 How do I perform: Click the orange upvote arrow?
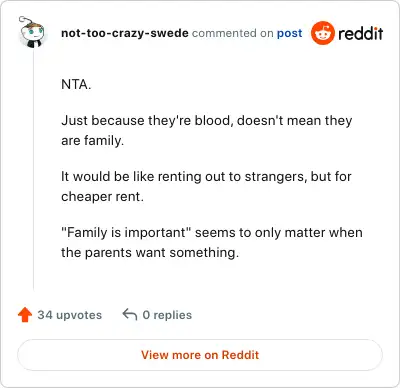[x=25, y=315]
